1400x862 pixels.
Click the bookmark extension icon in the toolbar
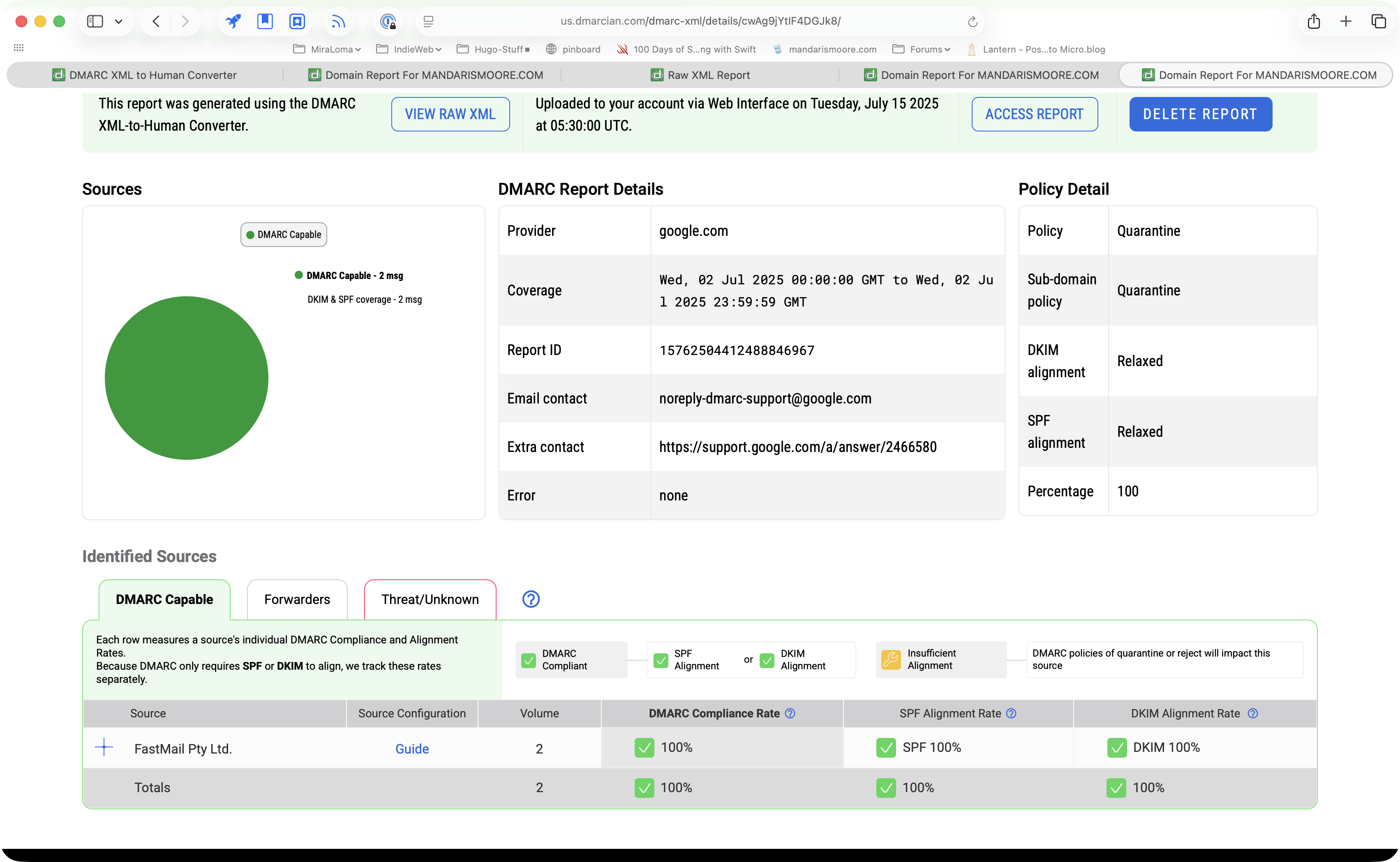[x=265, y=22]
